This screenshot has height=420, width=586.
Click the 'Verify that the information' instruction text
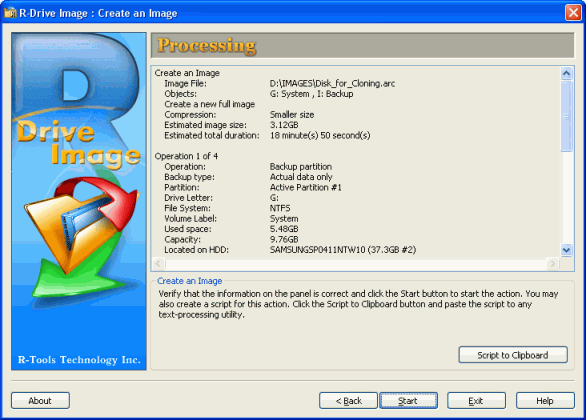pos(358,304)
